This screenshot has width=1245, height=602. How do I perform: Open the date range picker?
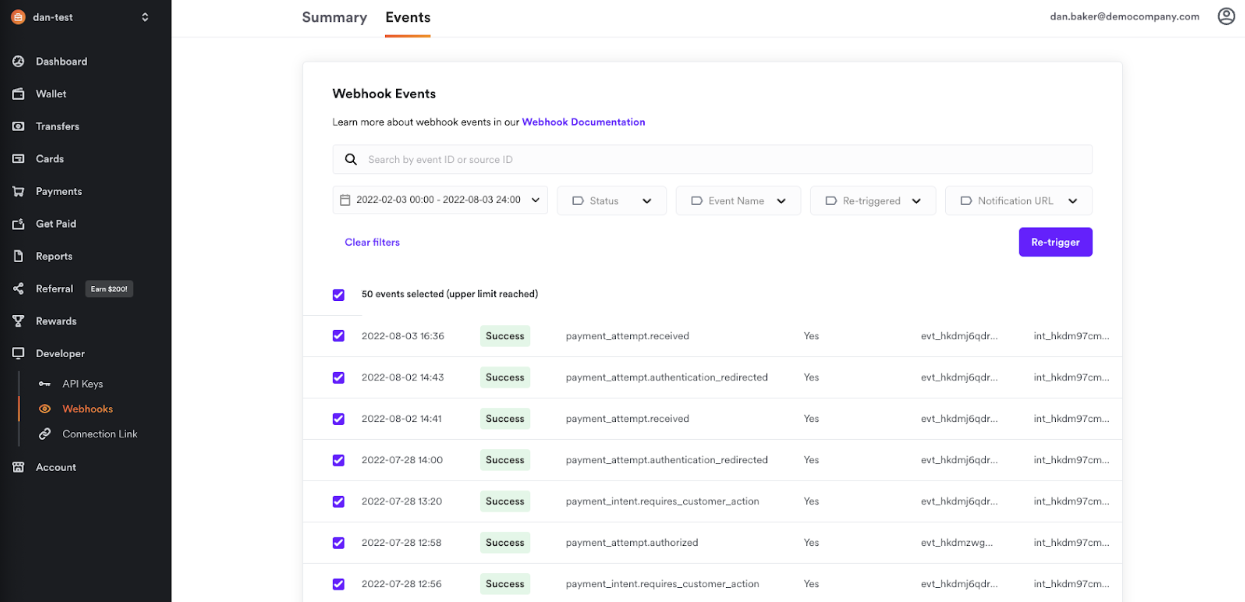[440, 201]
